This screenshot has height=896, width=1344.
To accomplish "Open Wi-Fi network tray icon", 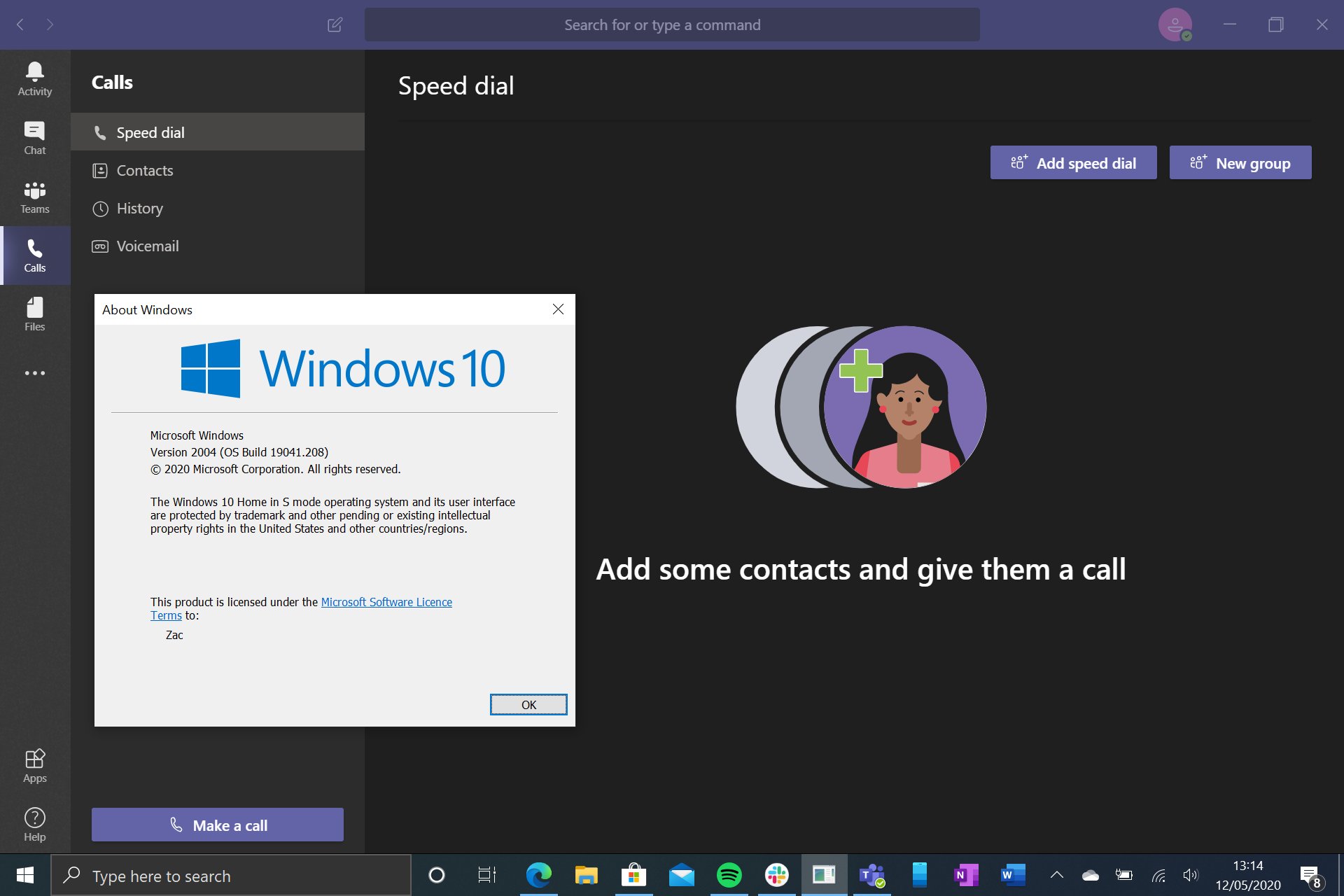I will pyautogui.click(x=1158, y=875).
